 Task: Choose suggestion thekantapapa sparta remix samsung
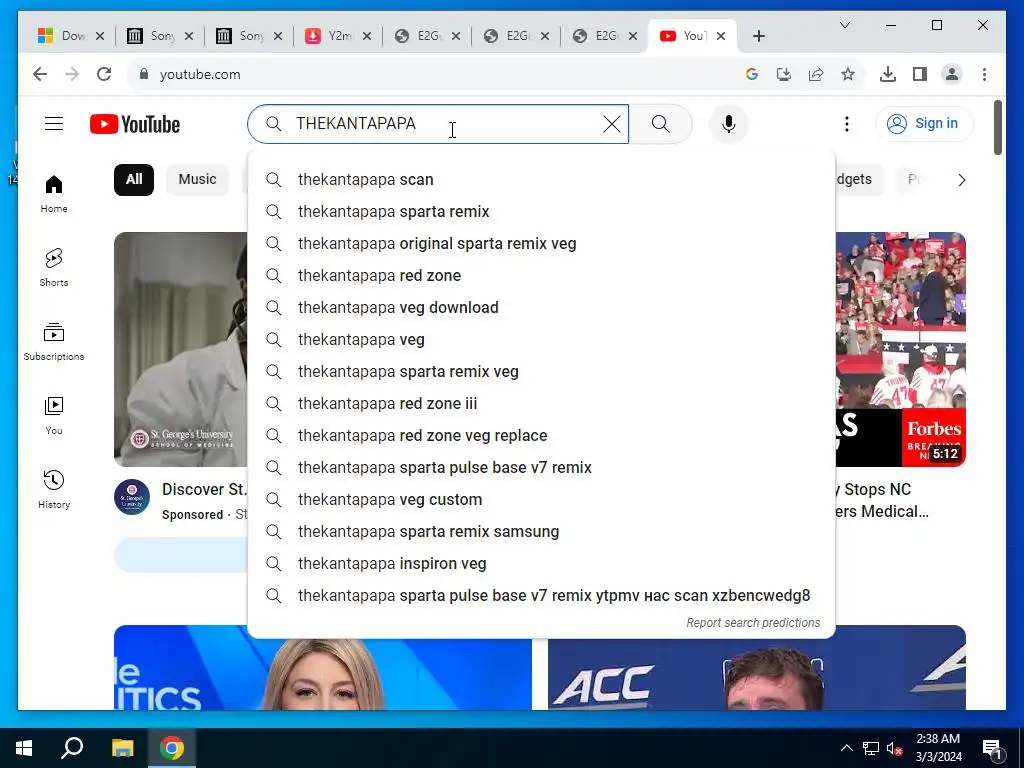(541, 532)
